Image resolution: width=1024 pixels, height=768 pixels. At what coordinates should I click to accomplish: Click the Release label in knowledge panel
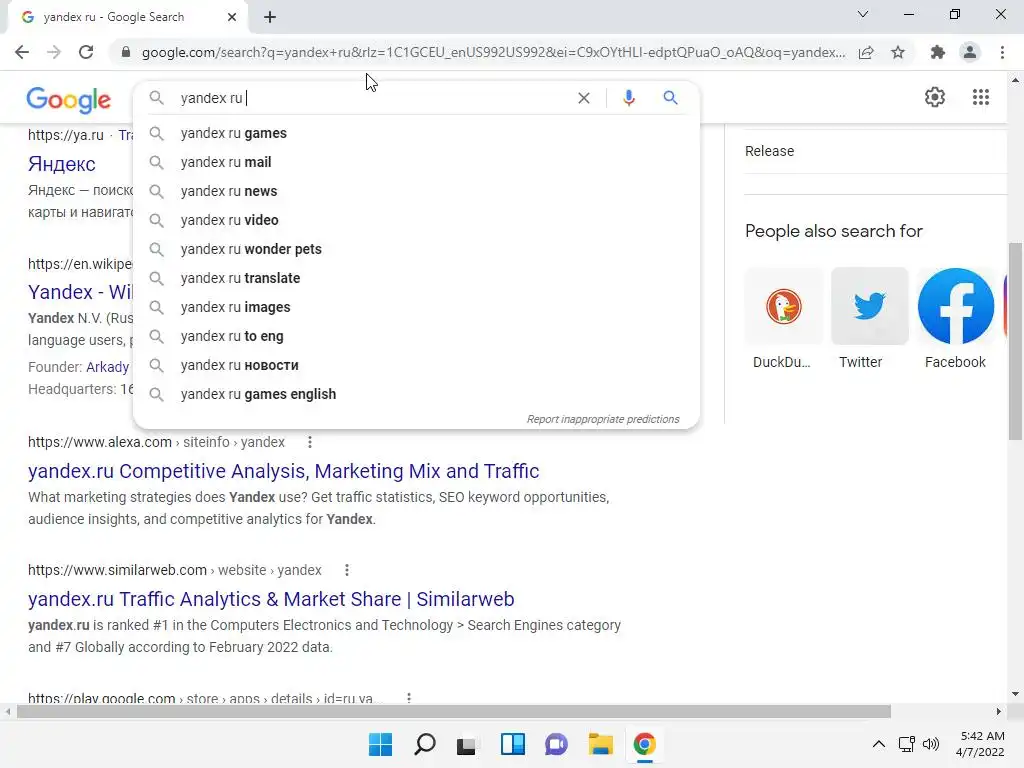(769, 151)
